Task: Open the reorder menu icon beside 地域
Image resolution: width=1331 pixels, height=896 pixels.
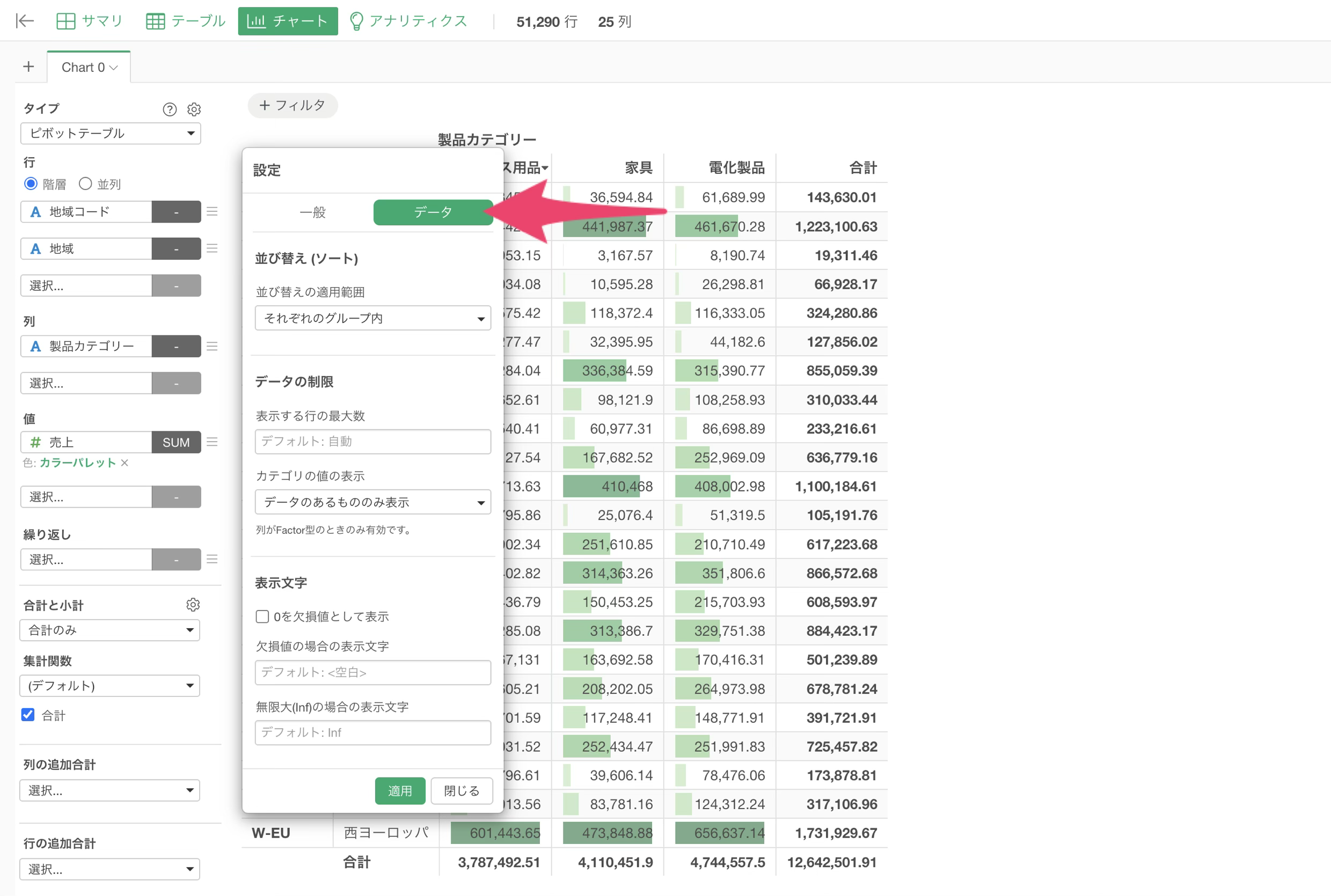Action: click(x=212, y=248)
